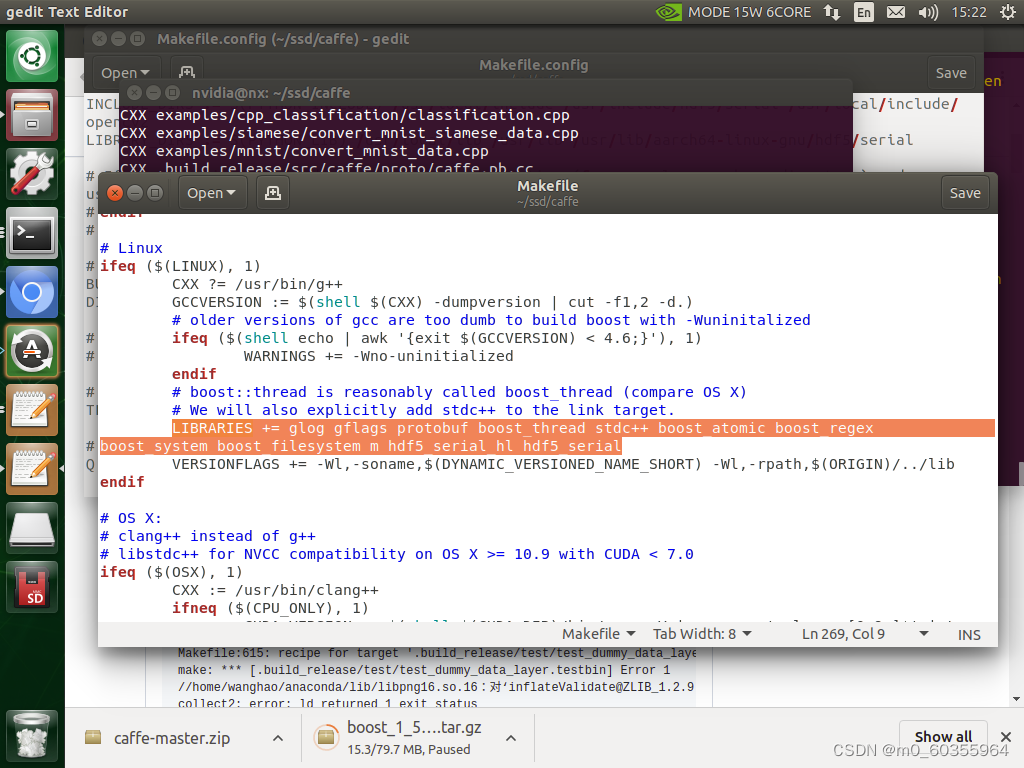Click the '# Linux' comment line
This screenshot has height=768, width=1024.
tap(131, 248)
